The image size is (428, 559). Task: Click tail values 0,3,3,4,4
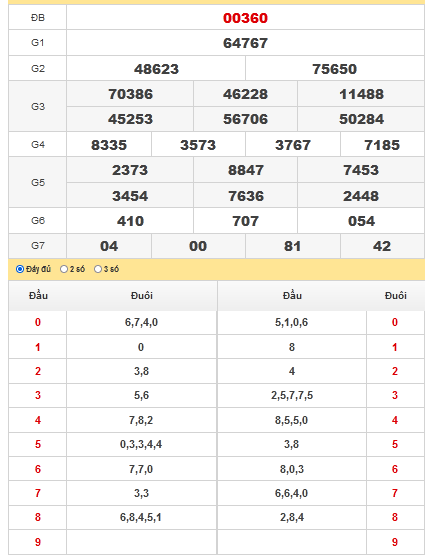141,444
